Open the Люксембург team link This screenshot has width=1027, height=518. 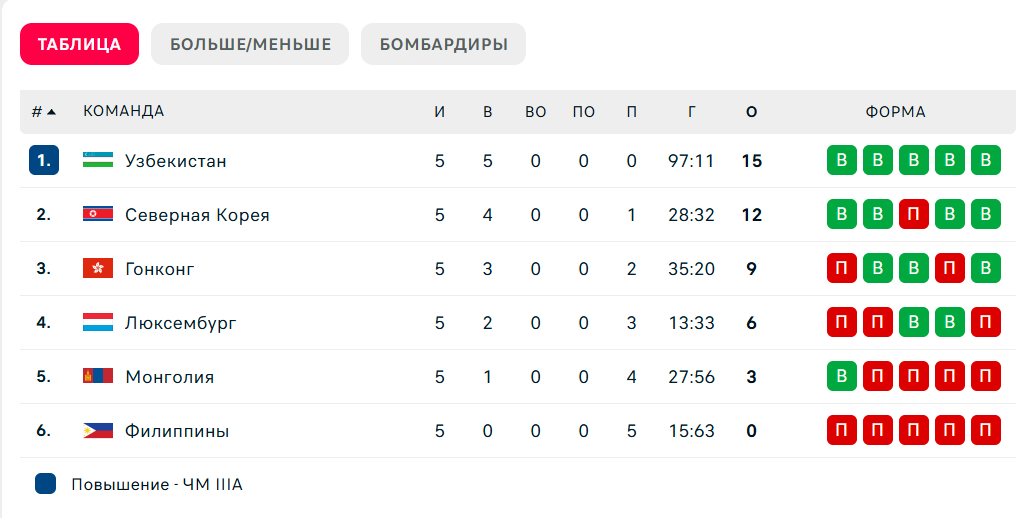[181, 323]
